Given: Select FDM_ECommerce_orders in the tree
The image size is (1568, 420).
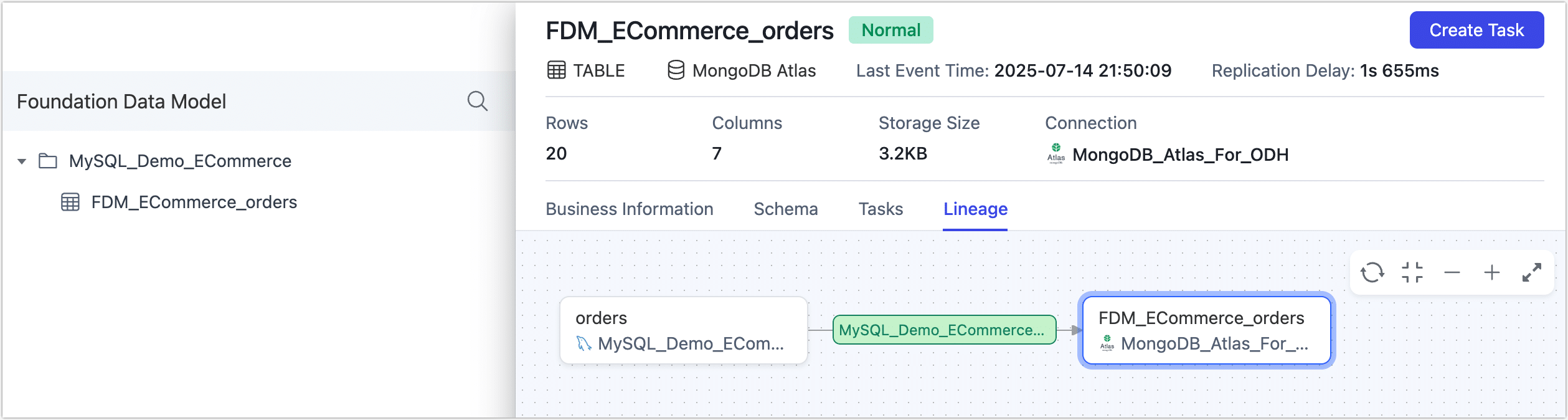Looking at the screenshot, I should [x=194, y=203].
